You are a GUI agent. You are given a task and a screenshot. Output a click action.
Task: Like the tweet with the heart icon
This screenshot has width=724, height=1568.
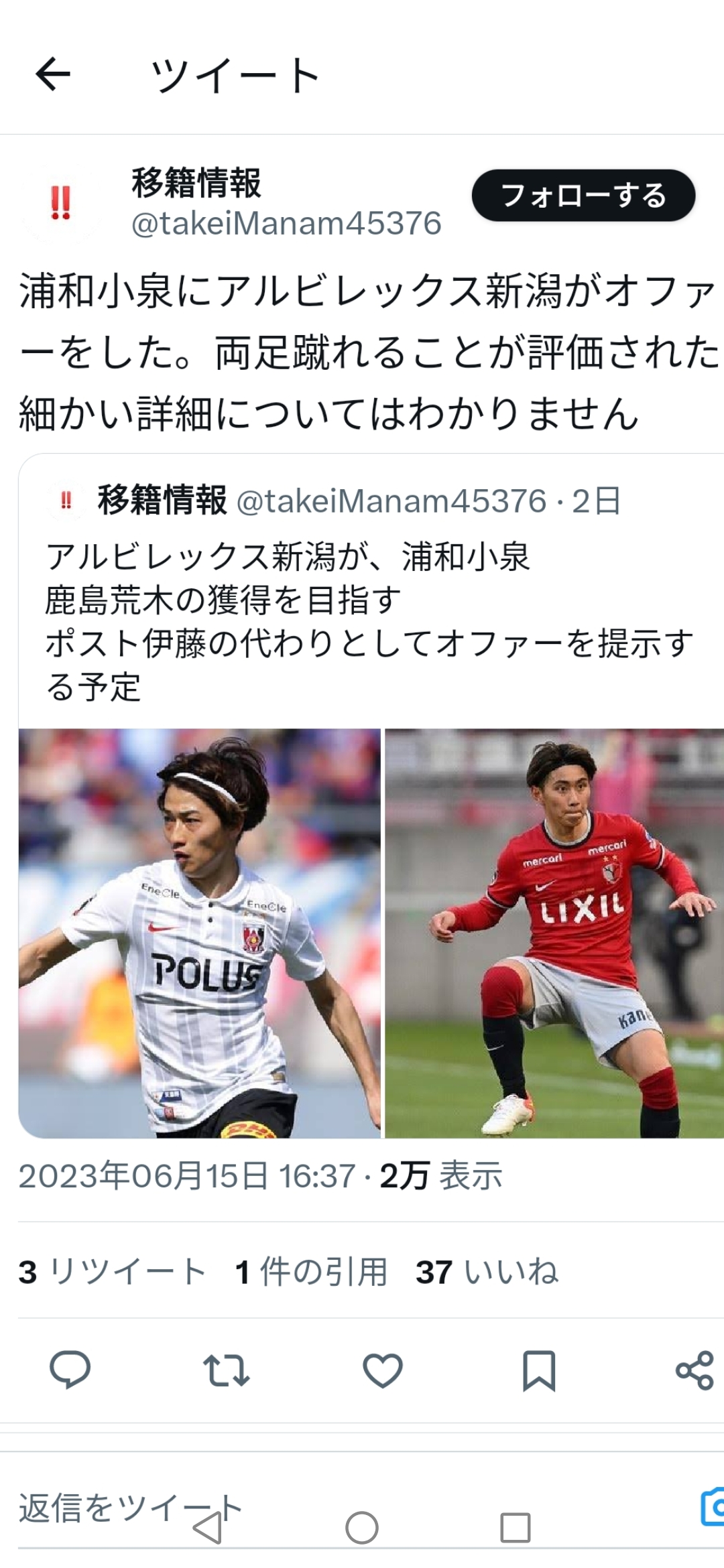(x=382, y=1370)
